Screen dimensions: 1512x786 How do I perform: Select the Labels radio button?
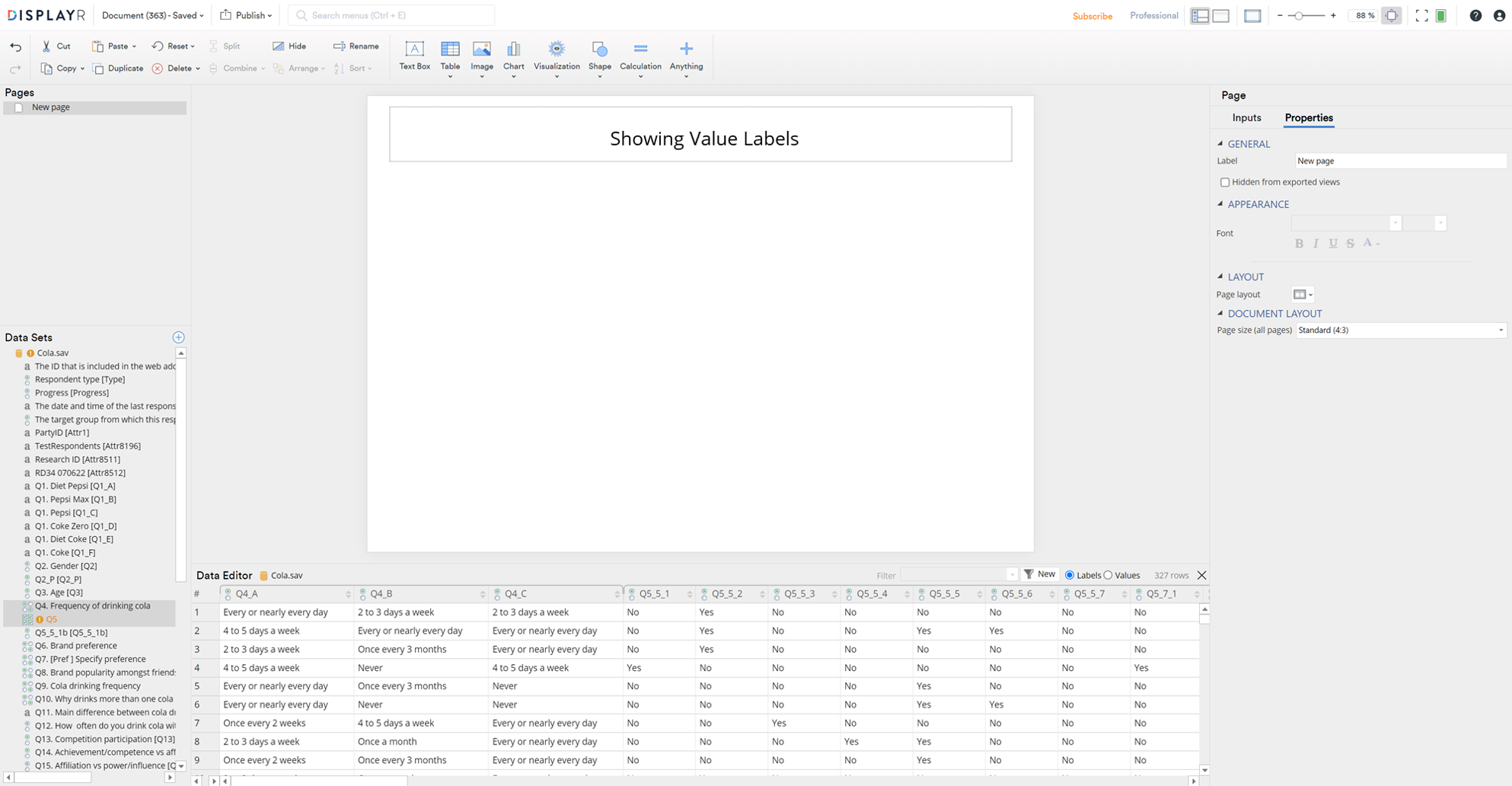click(1070, 576)
